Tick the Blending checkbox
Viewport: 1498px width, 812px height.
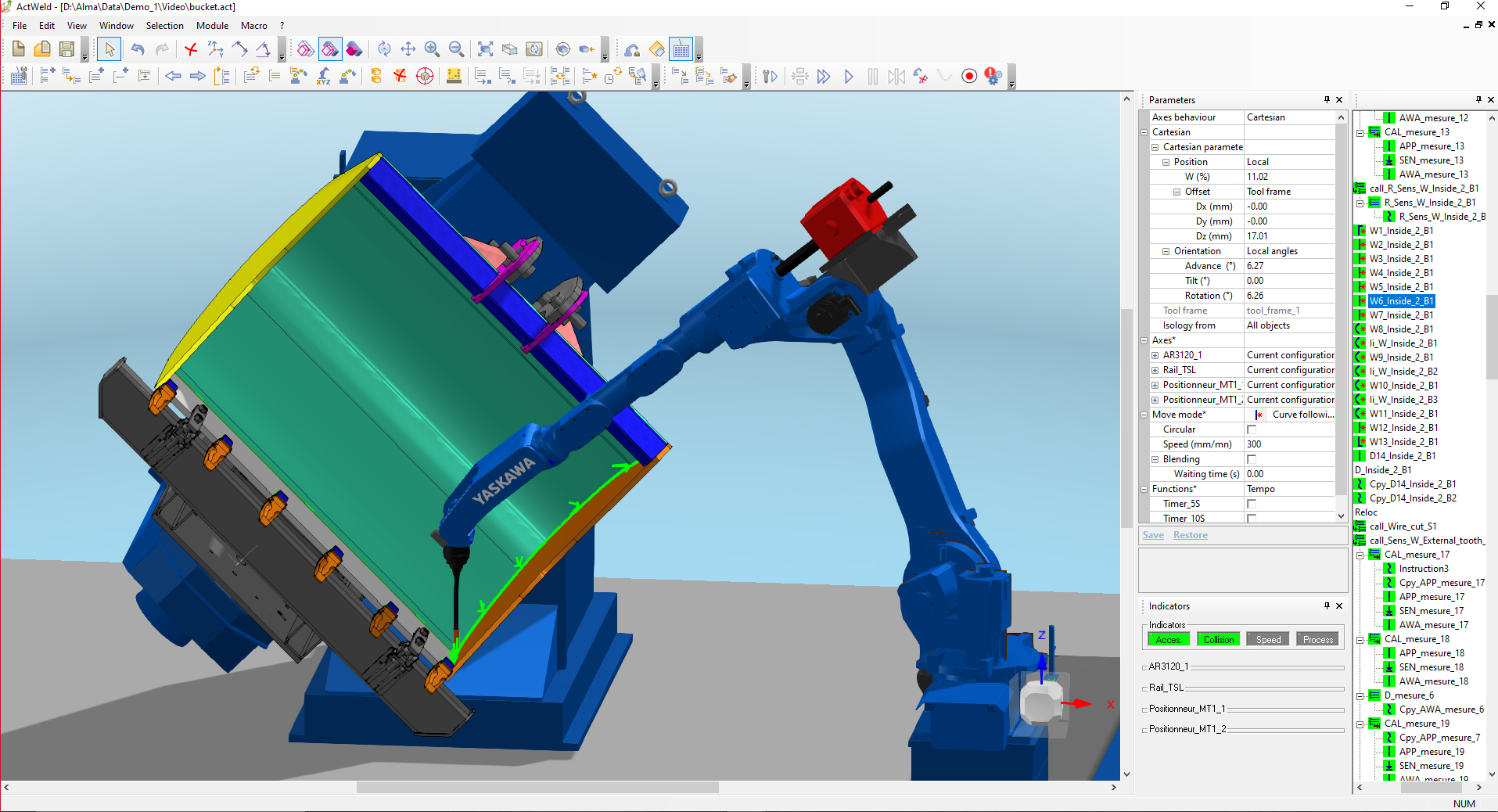click(1252, 459)
